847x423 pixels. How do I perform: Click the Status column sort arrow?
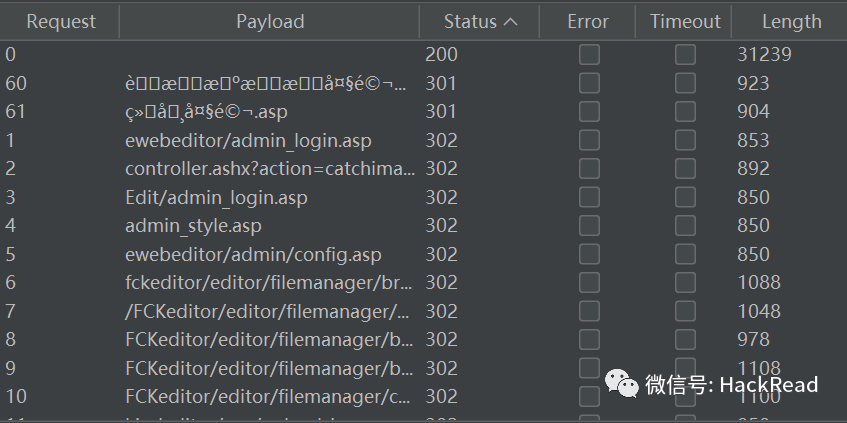coord(510,22)
